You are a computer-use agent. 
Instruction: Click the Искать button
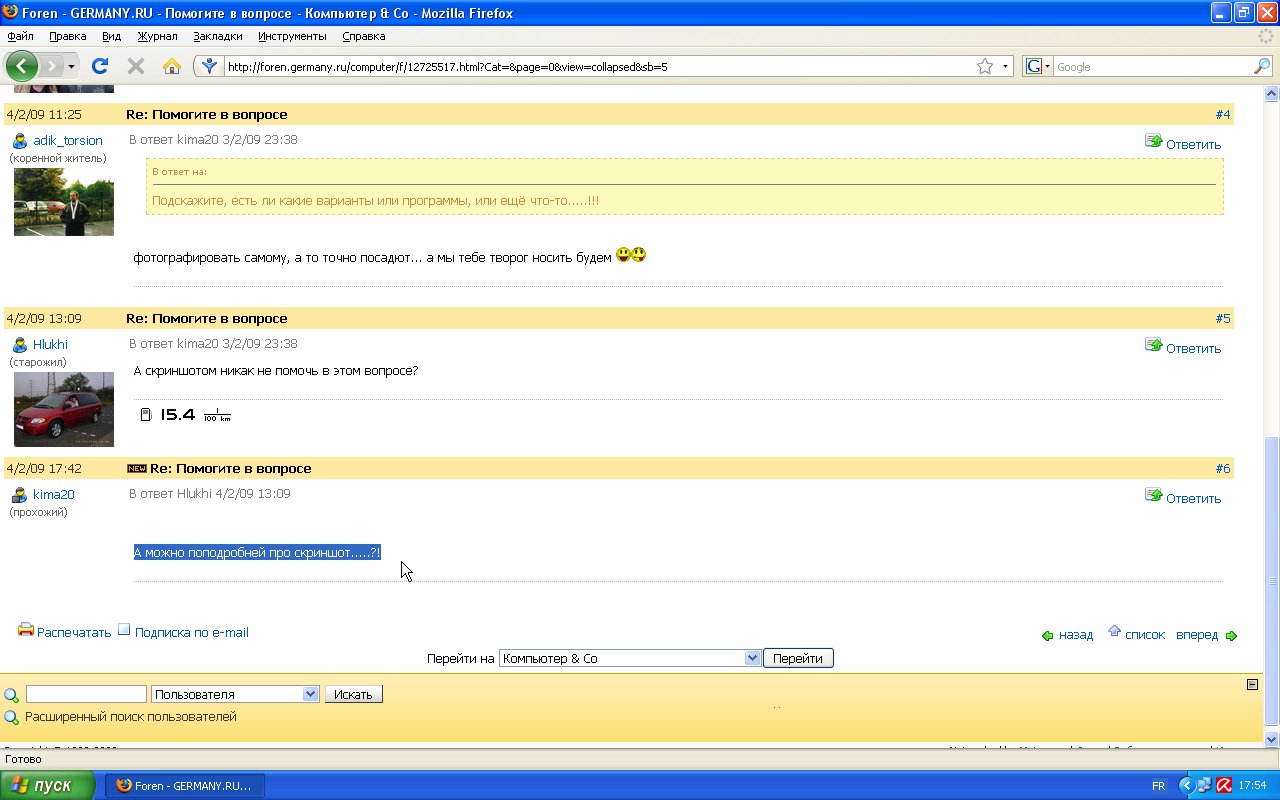(353, 694)
